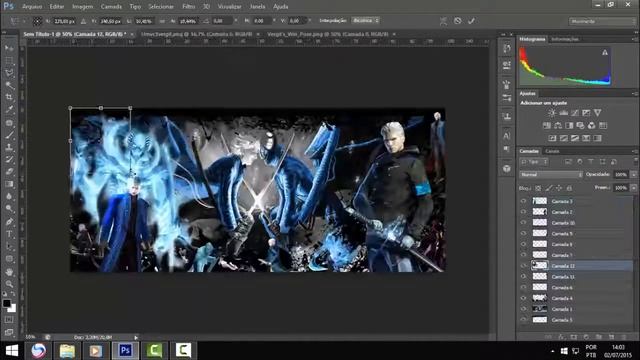Image resolution: width=640 pixels, height=360 pixels.
Task: Open the fill percentage arrow
Action: pyautogui.click(x=633, y=188)
